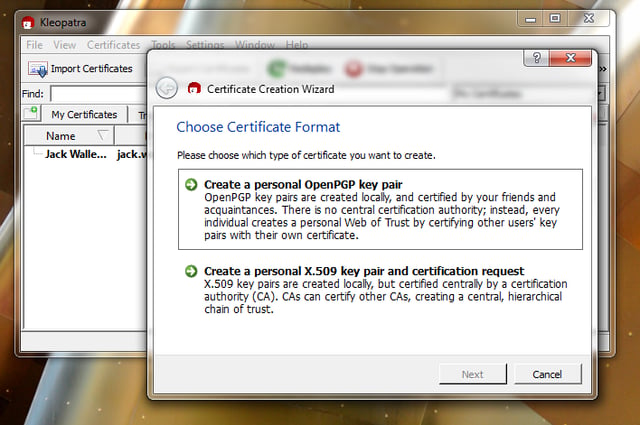Switch to the My Certificates tab

[84, 115]
